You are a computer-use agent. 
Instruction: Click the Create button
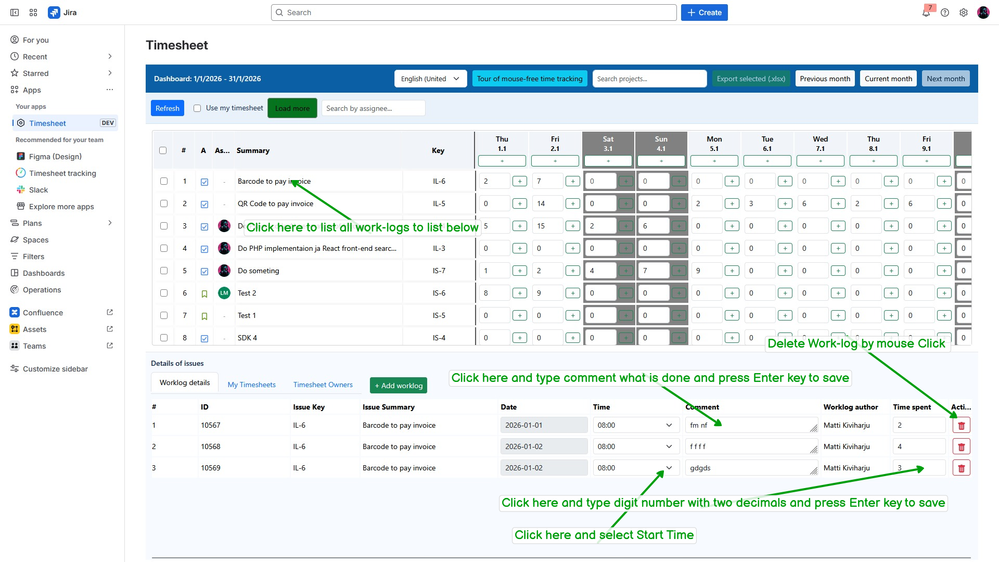704,12
